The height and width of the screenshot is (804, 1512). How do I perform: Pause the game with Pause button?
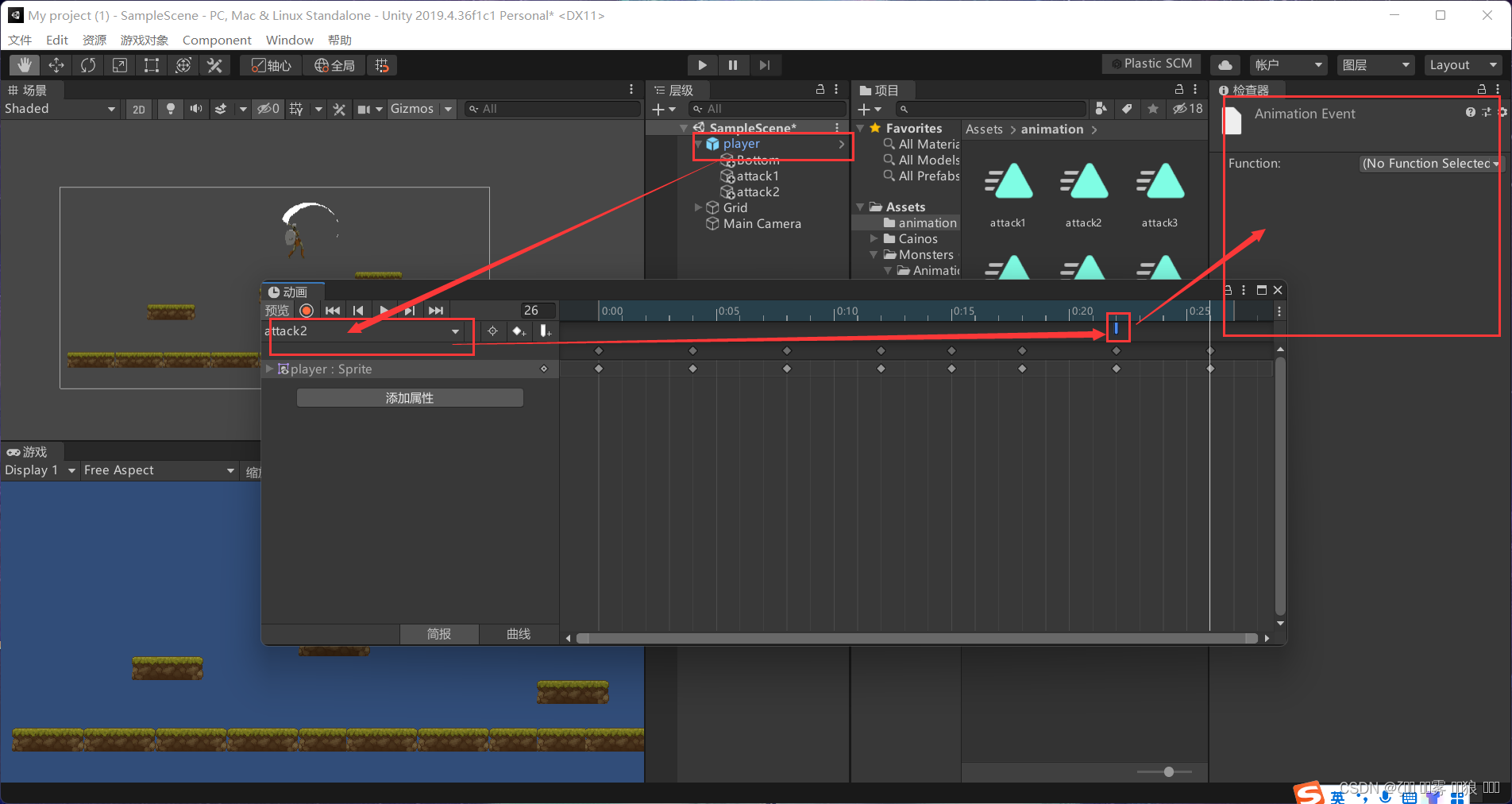733,65
